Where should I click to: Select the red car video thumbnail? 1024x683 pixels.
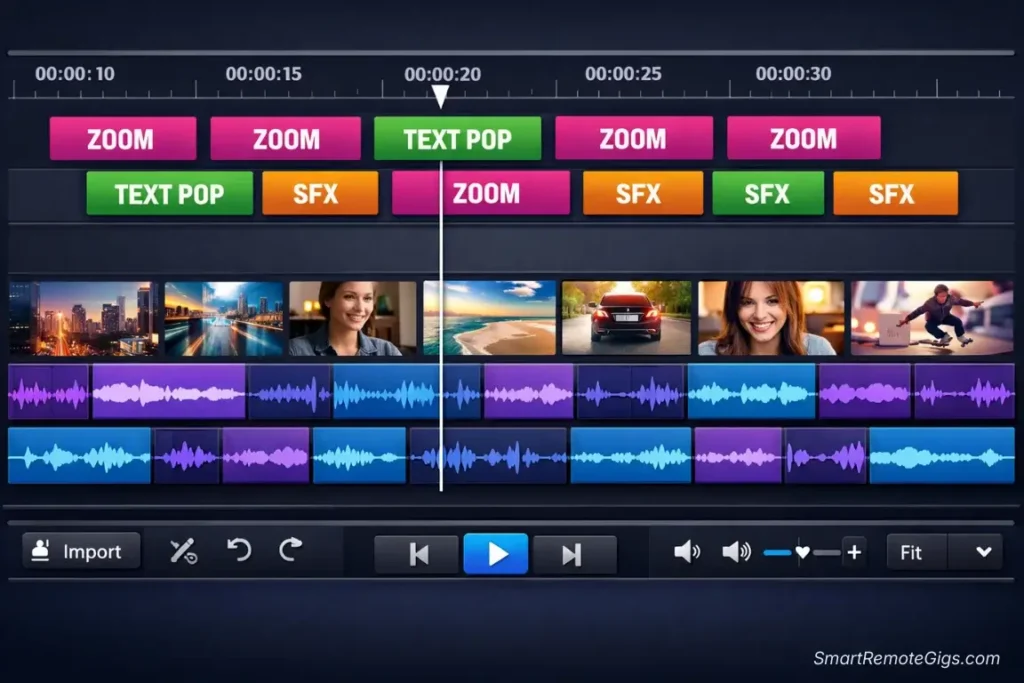click(x=625, y=316)
